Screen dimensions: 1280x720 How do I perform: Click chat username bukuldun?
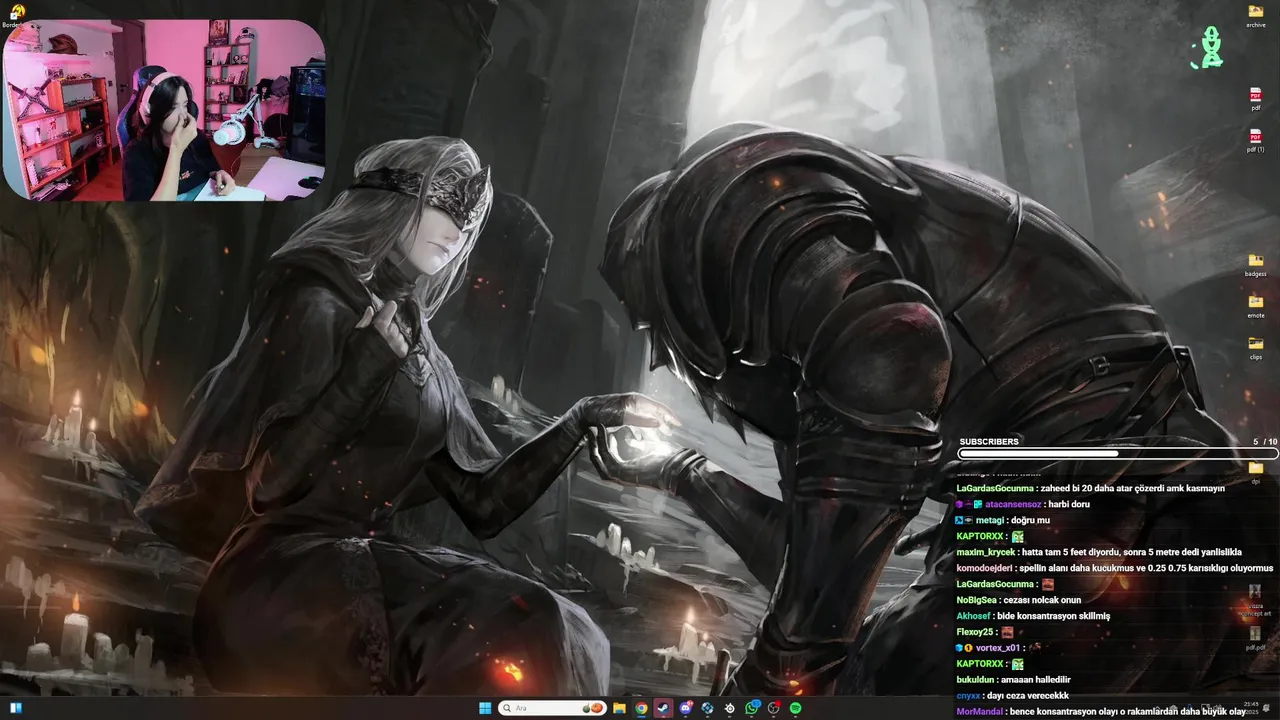pos(977,680)
